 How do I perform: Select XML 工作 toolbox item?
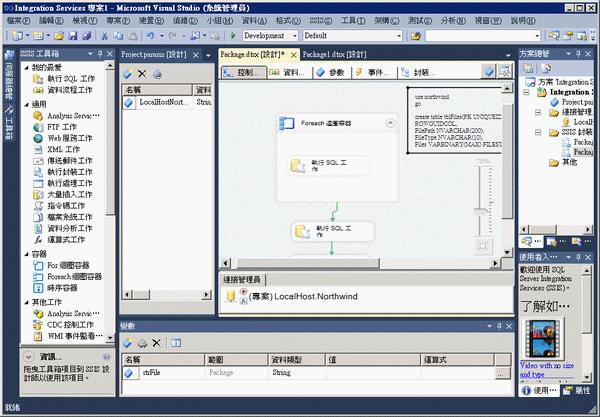[x=57, y=150]
